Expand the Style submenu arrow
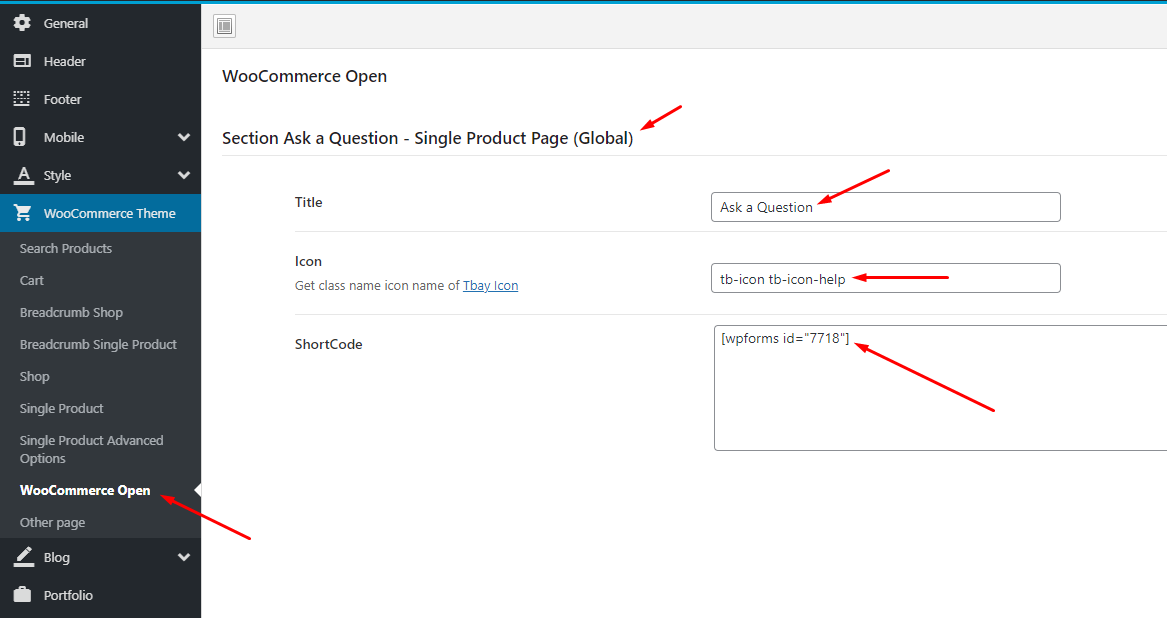1167x618 pixels. tap(184, 175)
